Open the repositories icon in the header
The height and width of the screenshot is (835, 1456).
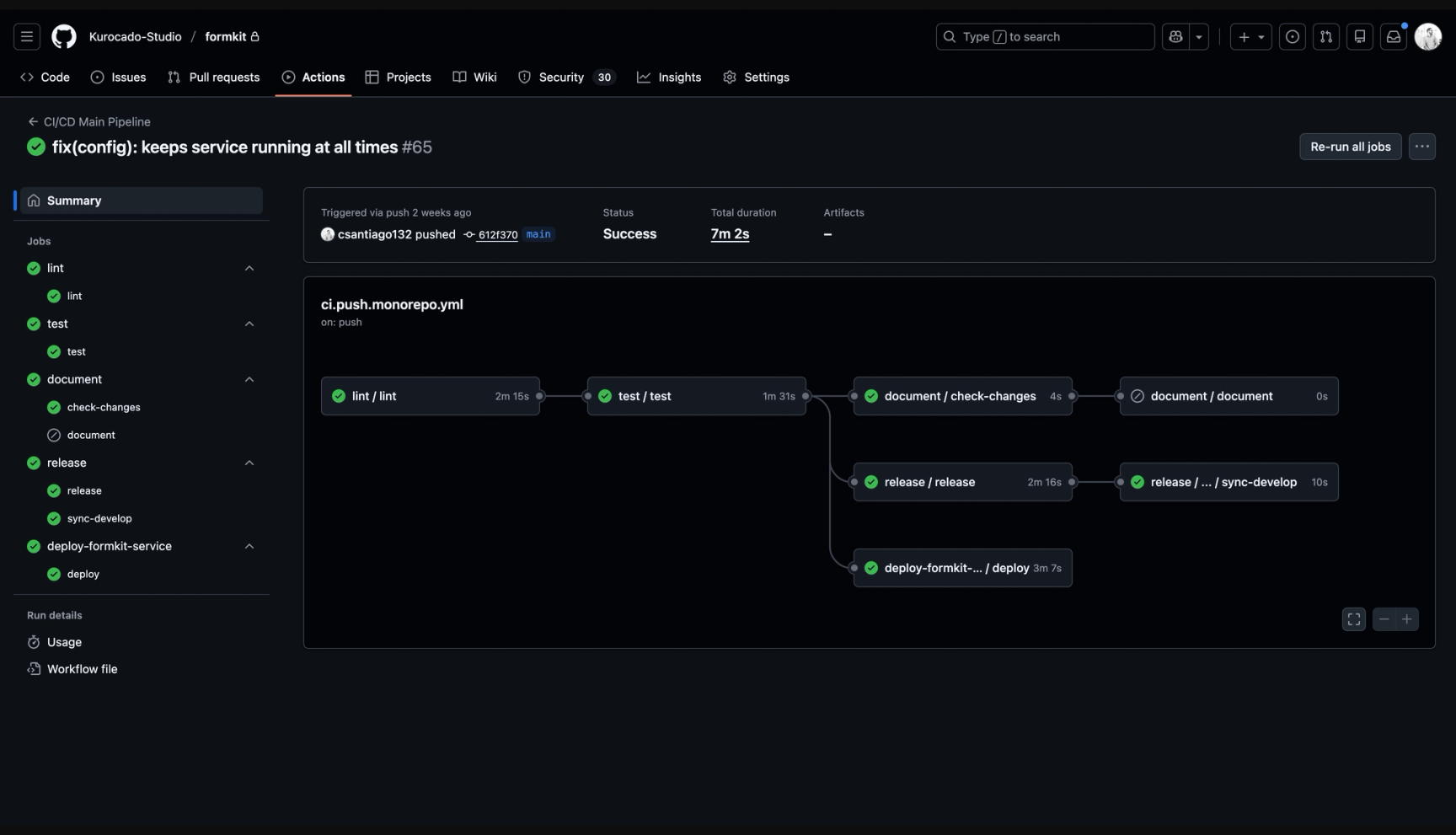[1360, 37]
